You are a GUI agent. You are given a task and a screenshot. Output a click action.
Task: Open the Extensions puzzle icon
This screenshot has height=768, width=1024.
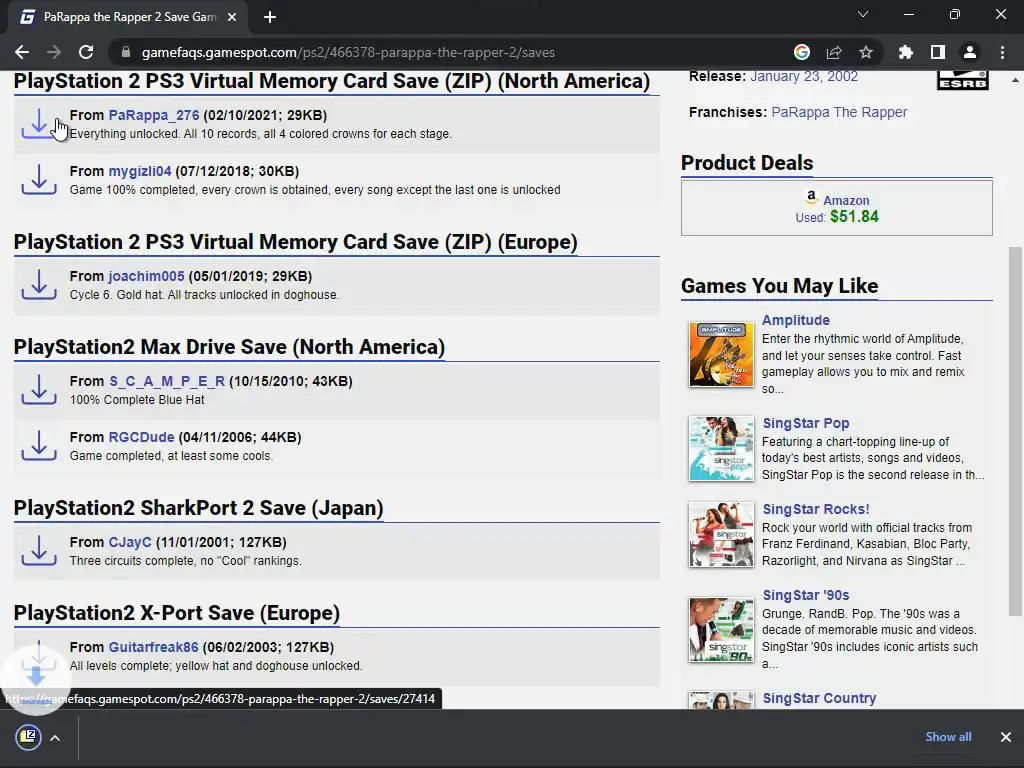tap(906, 52)
